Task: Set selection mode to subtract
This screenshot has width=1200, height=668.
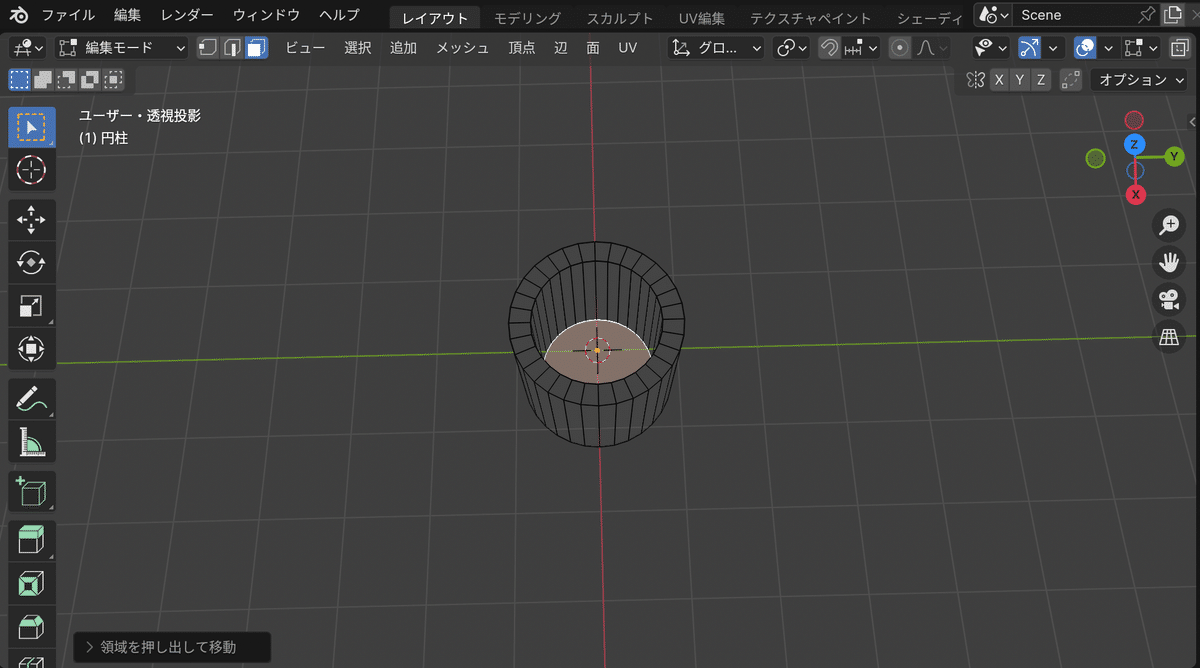Action: [67, 80]
